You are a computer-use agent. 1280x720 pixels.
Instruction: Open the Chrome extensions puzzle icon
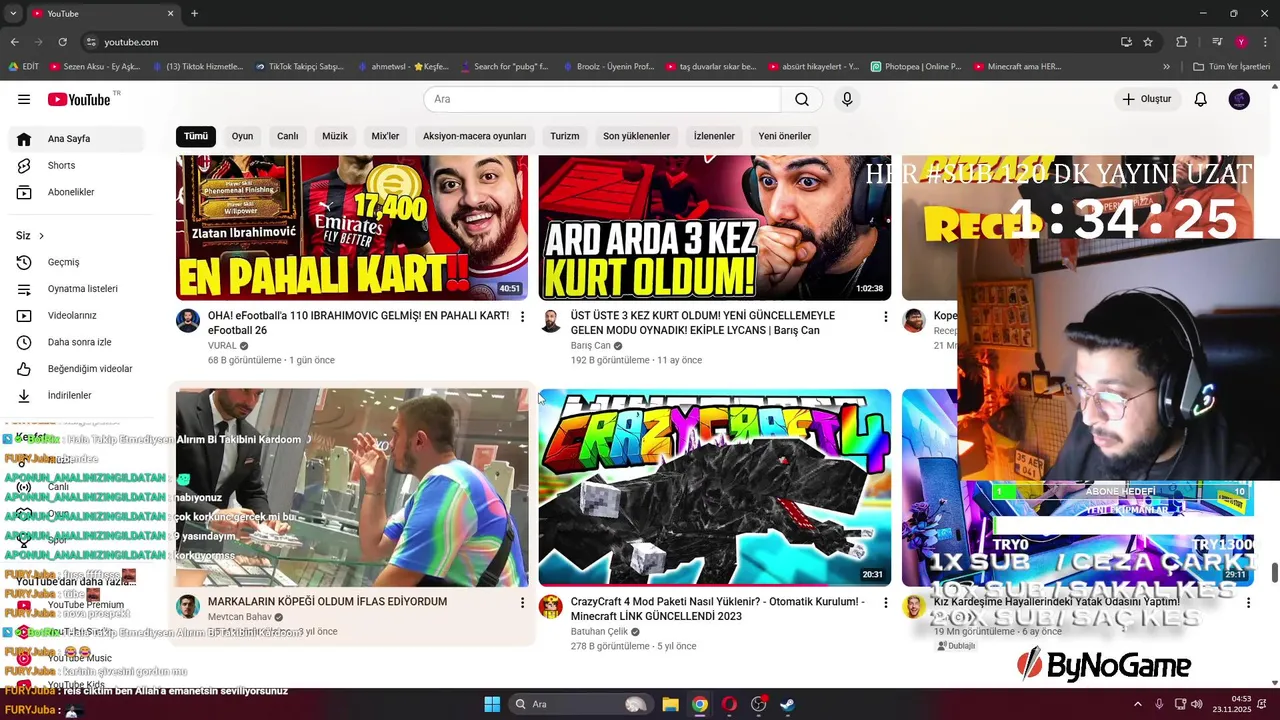(1181, 42)
